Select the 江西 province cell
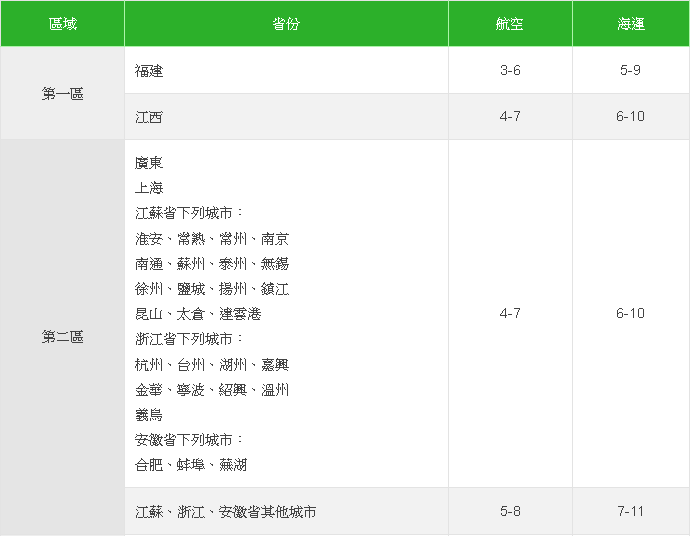 coord(150,117)
